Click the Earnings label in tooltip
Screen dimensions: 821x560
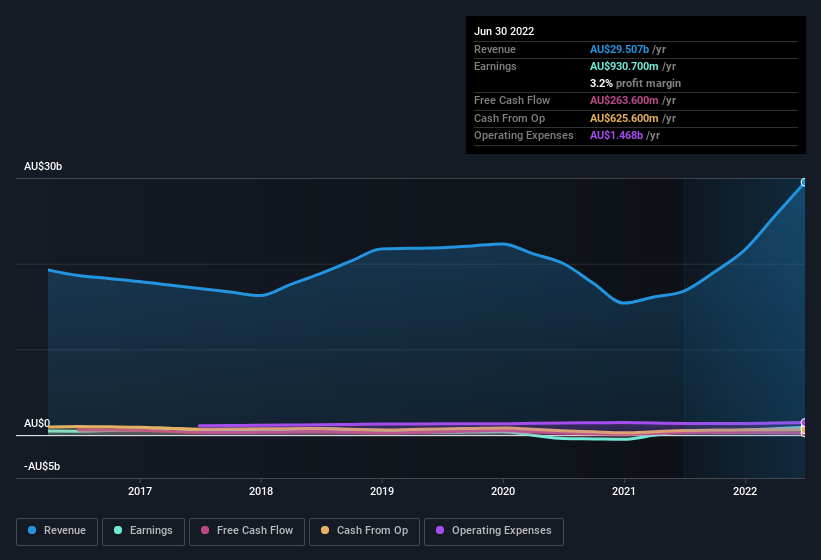pos(495,66)
